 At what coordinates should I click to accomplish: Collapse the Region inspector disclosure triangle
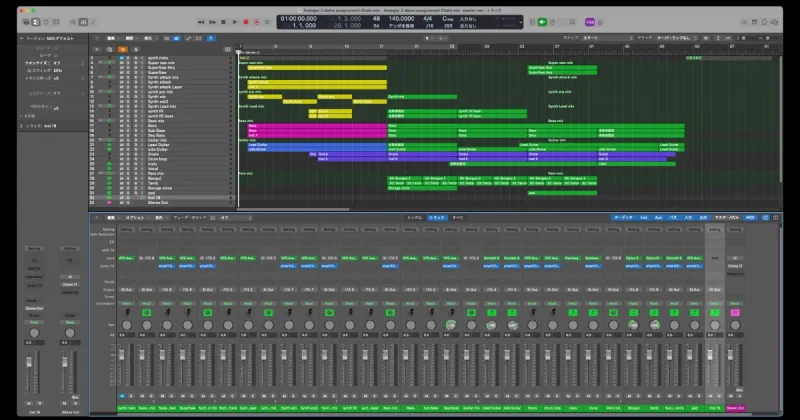[21, 38]
